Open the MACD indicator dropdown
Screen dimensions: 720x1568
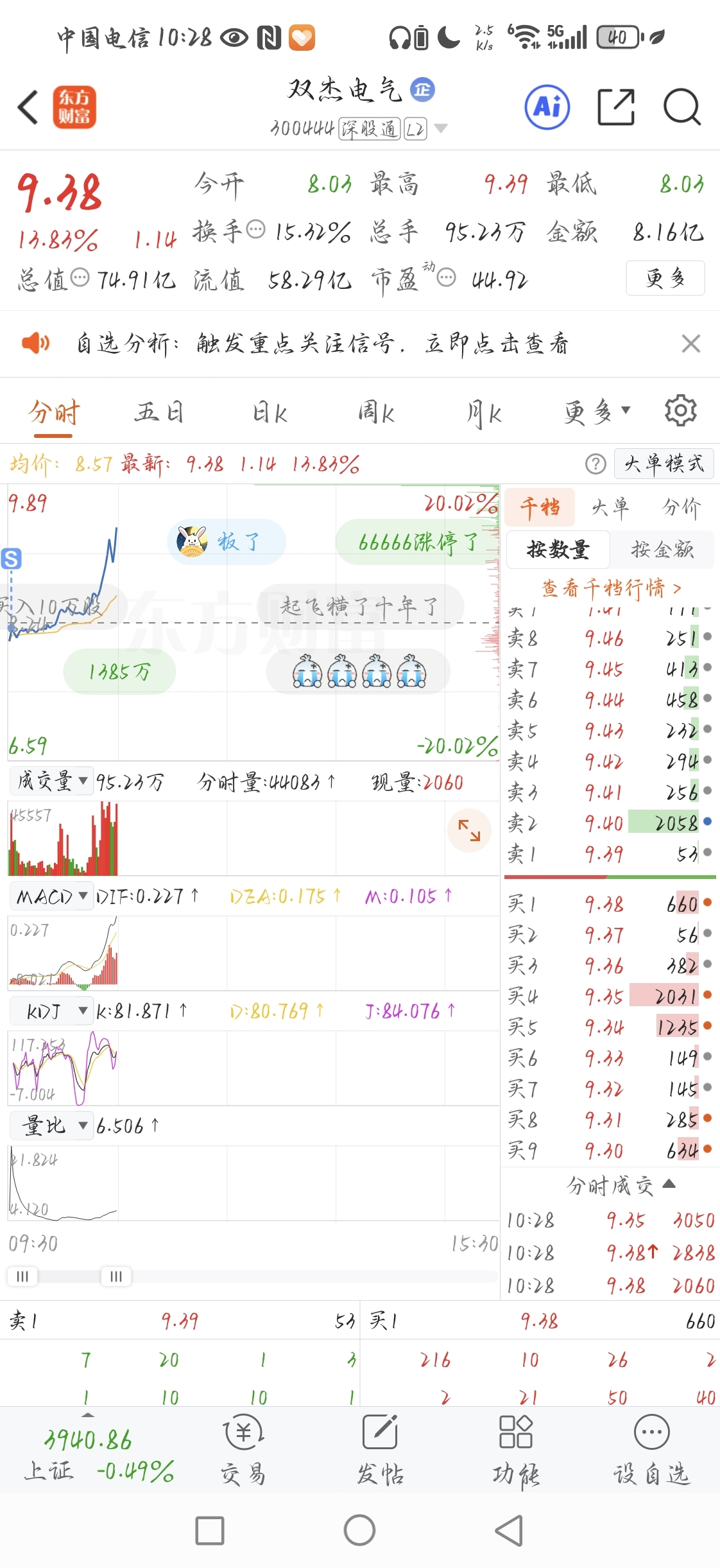pyautogui.click(x=52, y=896)
